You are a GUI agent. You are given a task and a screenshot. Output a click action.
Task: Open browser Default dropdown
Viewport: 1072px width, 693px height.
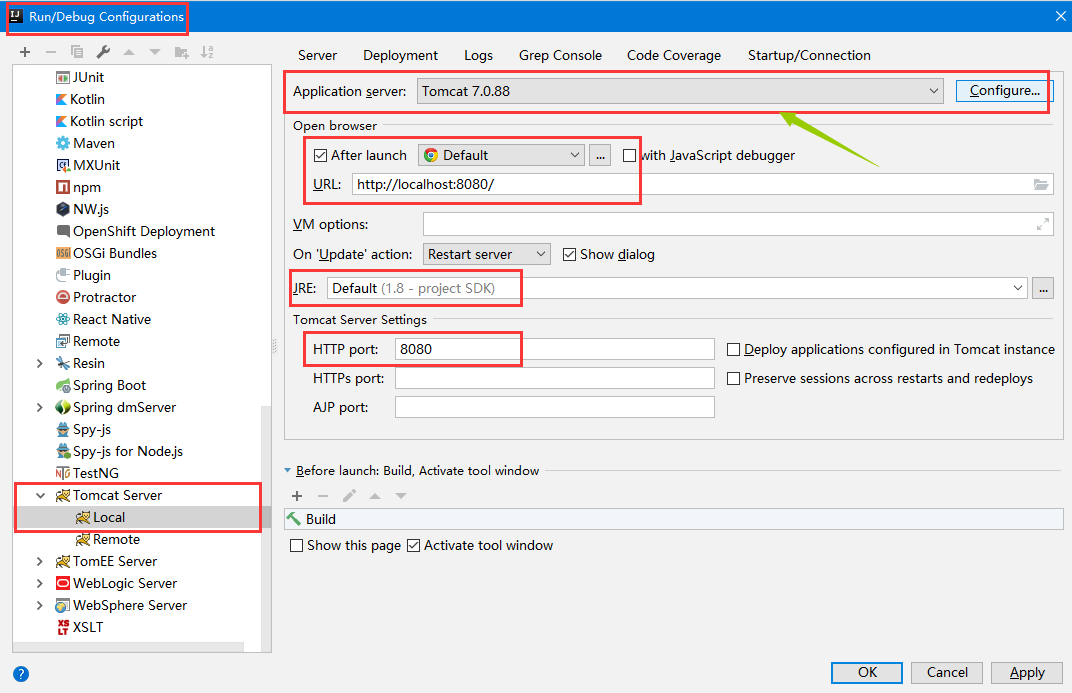(501, 155)
